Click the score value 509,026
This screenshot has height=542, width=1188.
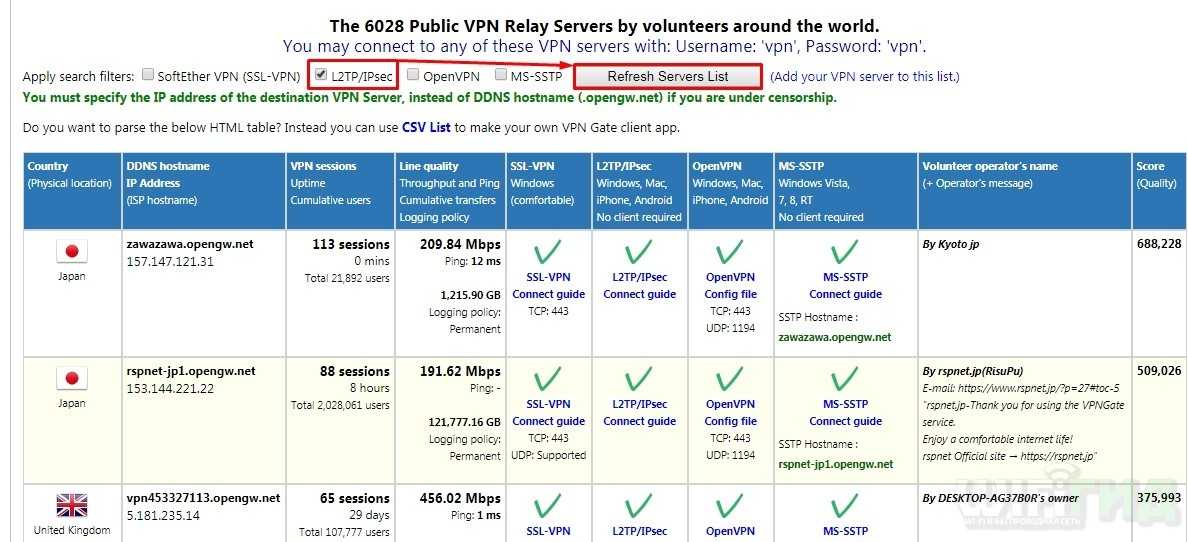1159,371
